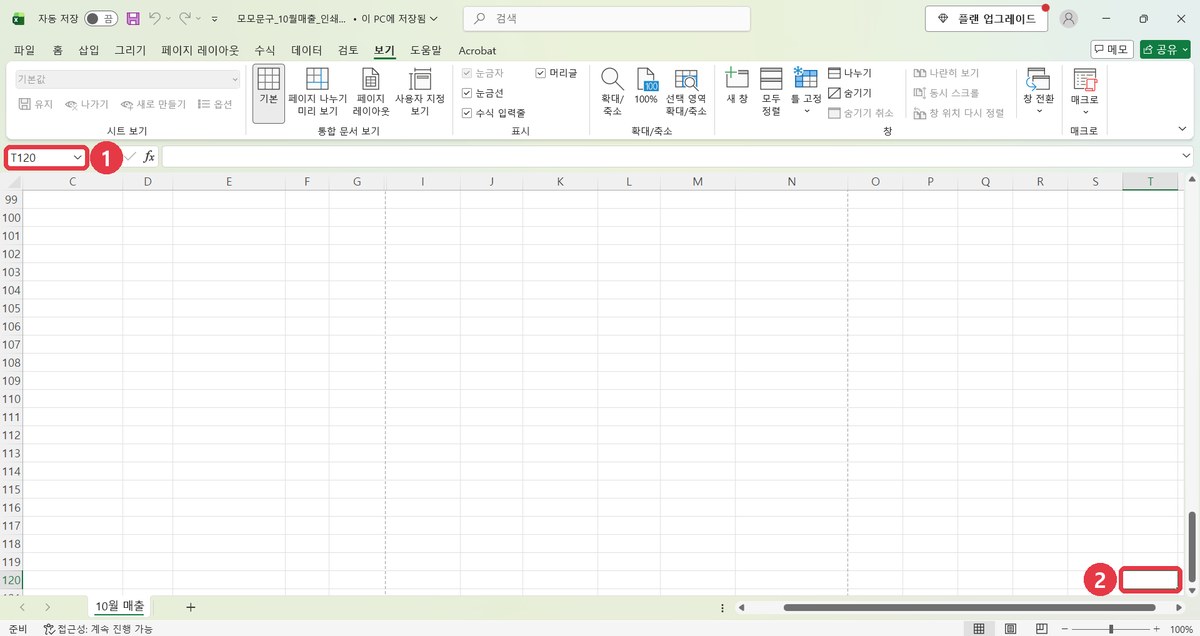Click the zoom slider handle

[x=1111, y=628]
